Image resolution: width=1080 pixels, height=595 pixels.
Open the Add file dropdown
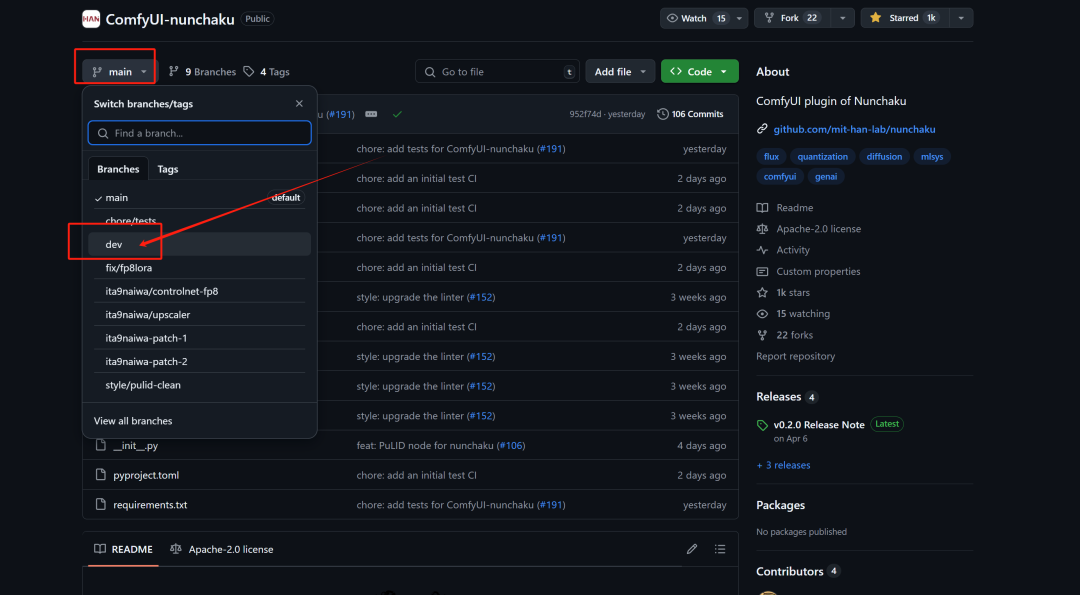[x=620, y=72]
